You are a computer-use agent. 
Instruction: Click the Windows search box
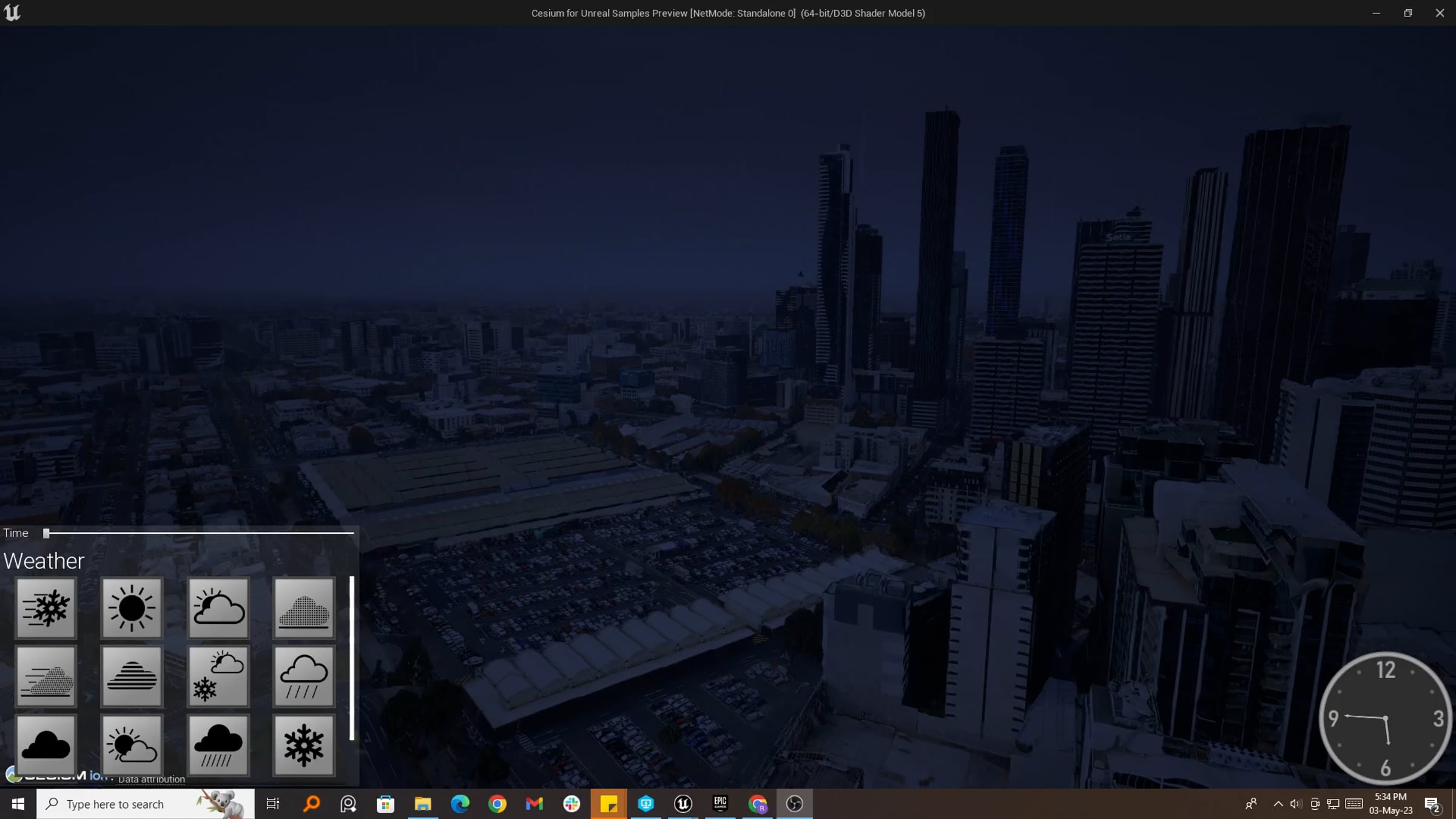146,804
